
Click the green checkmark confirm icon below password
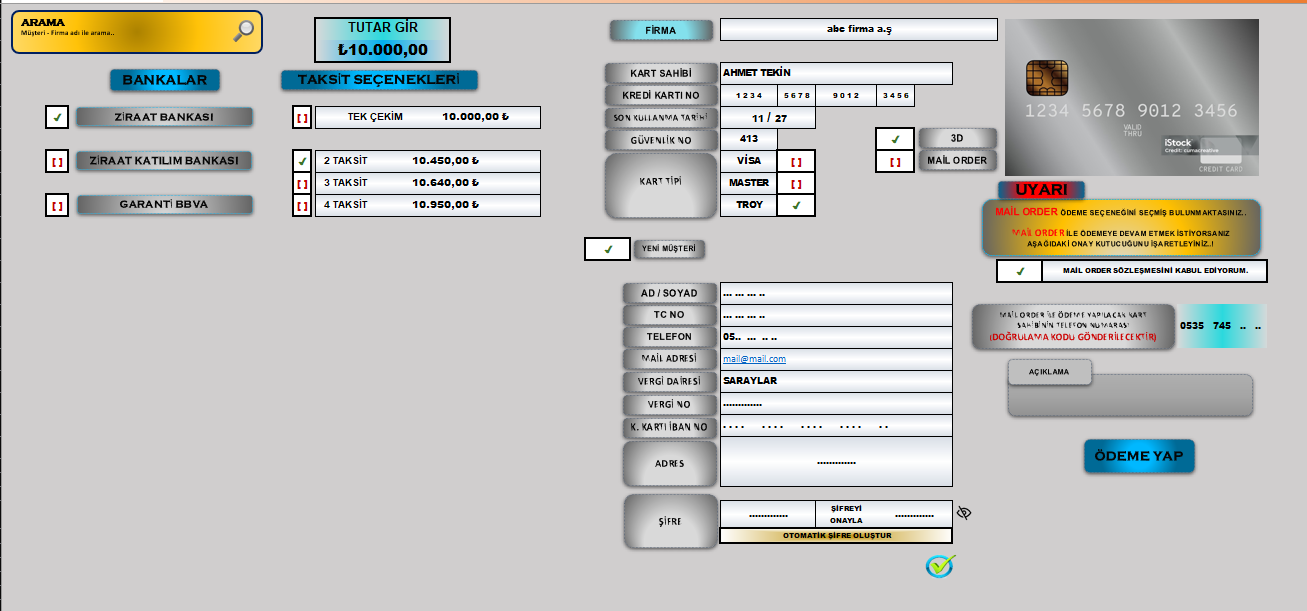click(x=940, y=566)
